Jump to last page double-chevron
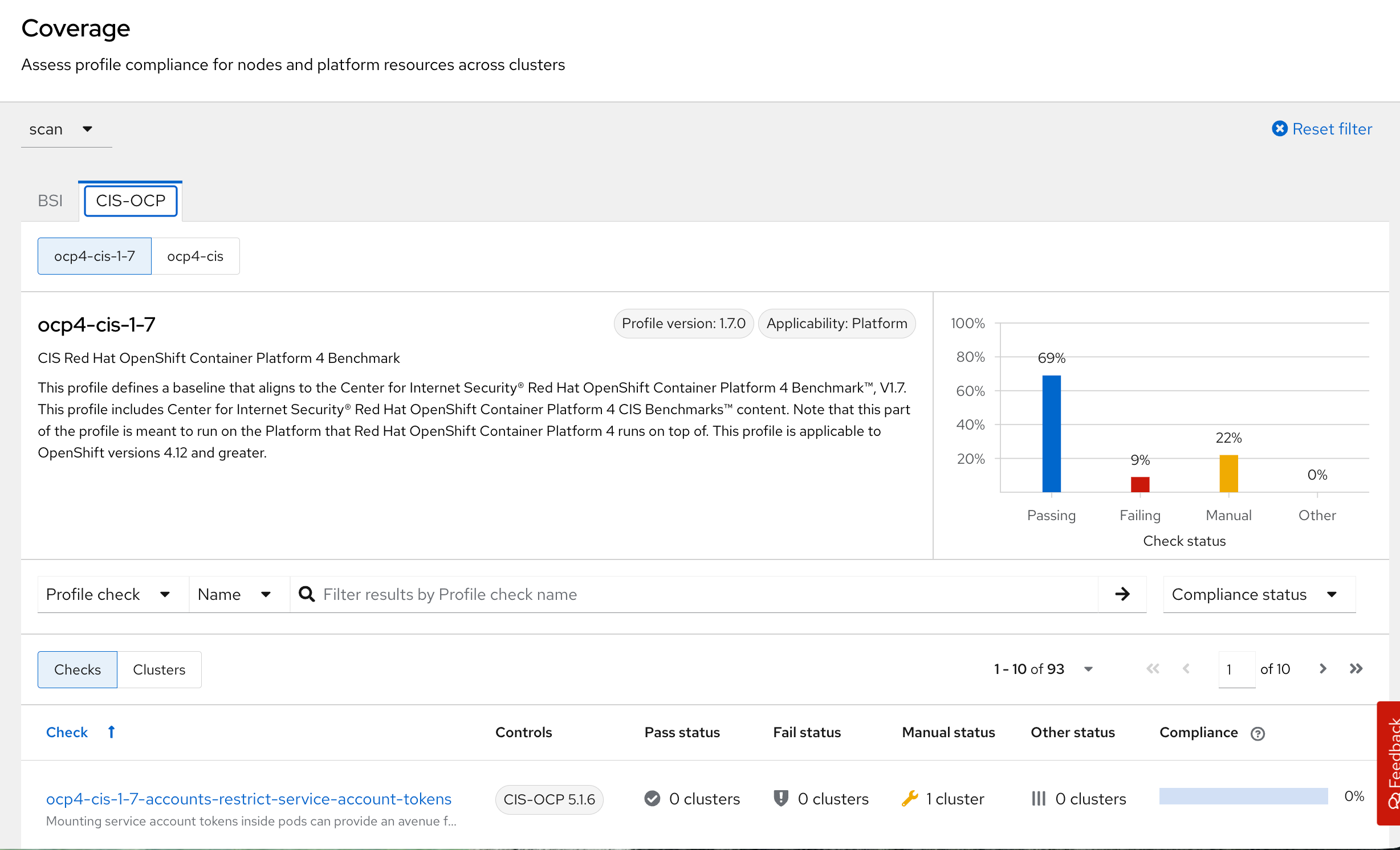 (1356, 669)
